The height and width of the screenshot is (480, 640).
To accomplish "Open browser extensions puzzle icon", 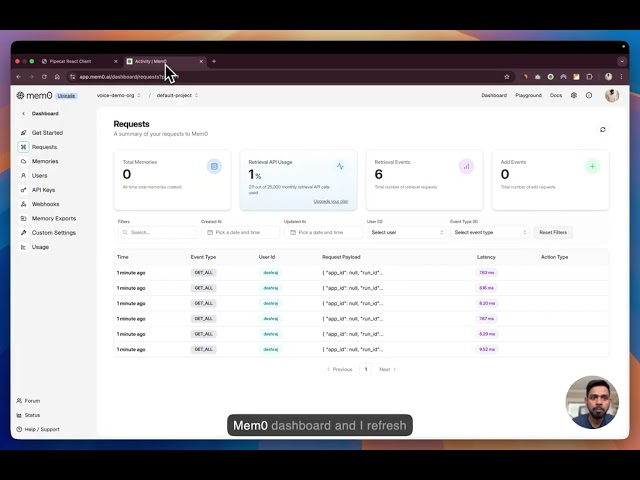I will (589, 77).
